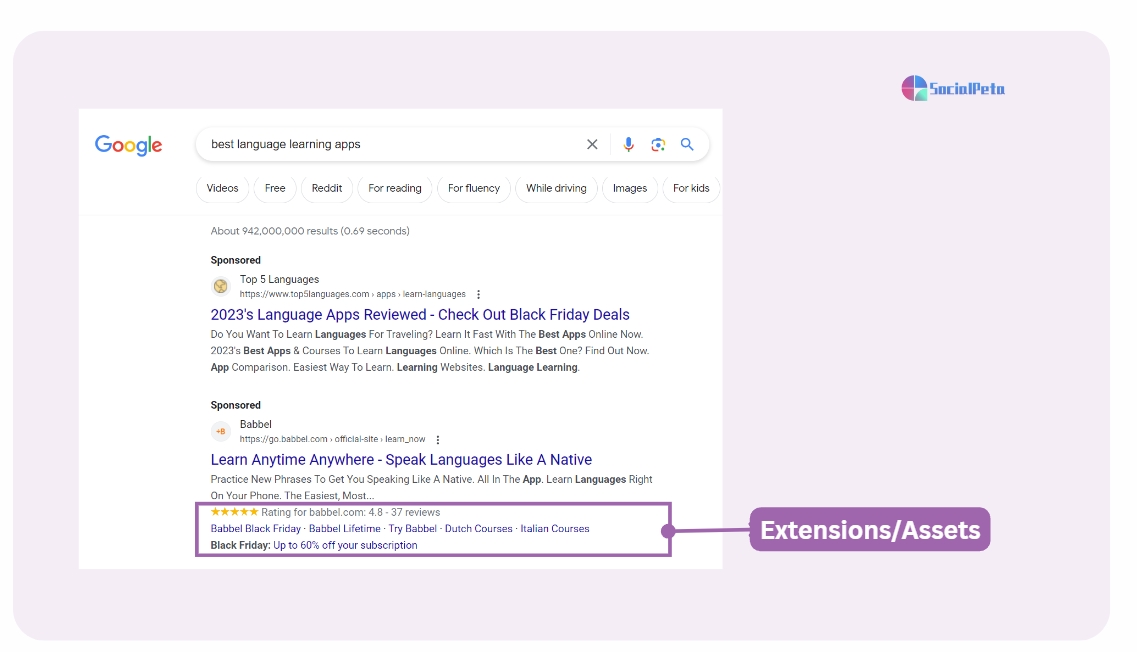Open the Dutch Courses sitelink
1137x652 pixels.
479,529
